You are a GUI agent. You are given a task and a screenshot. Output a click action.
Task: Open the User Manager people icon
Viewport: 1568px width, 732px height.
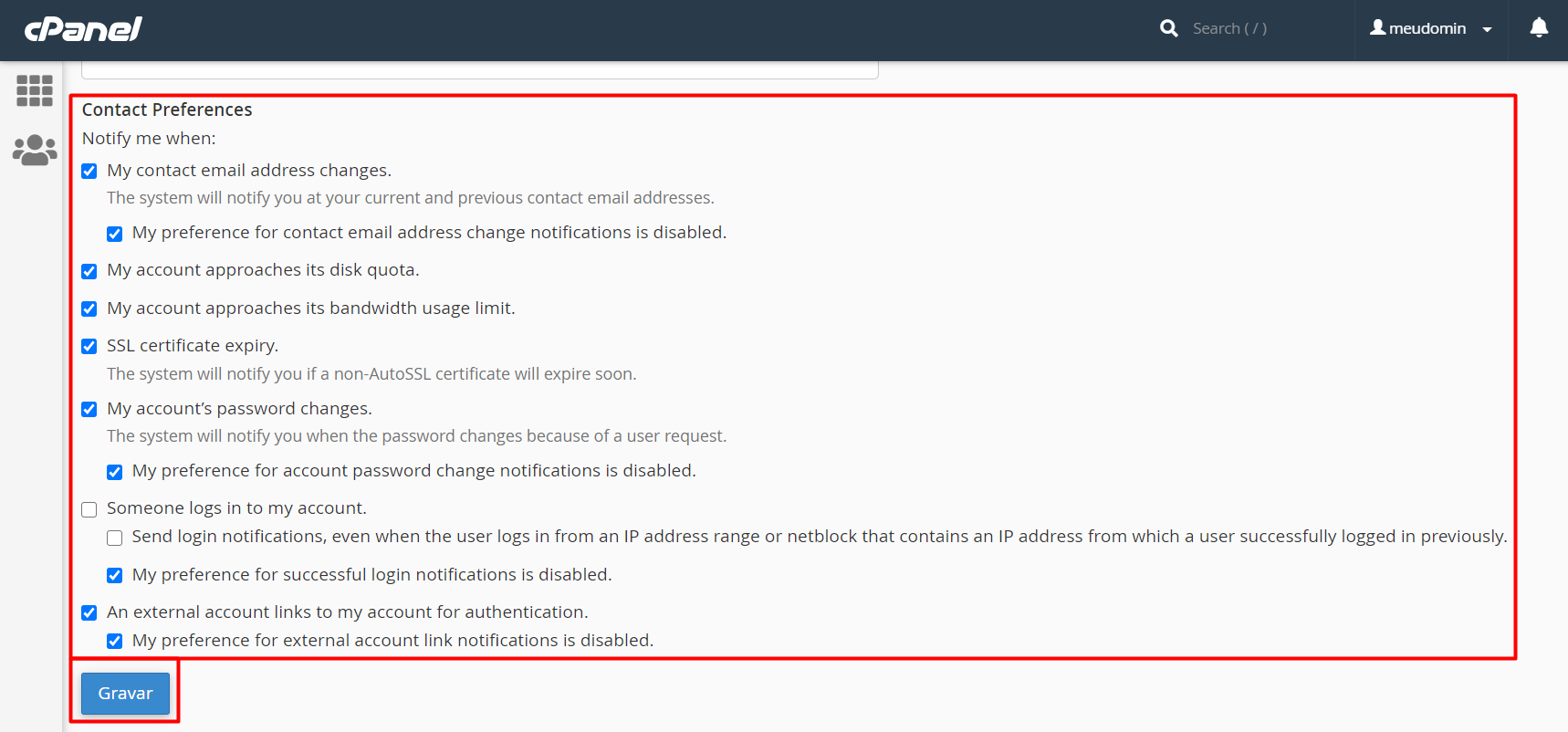(35, 150)
